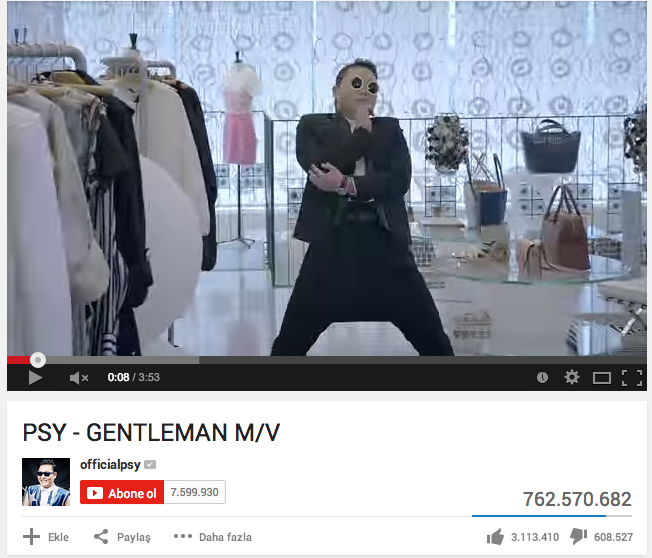Expand the Daha fazla menu
This screenshot has width=652, height=558.
pyautogui.click(x=212, y=537)
